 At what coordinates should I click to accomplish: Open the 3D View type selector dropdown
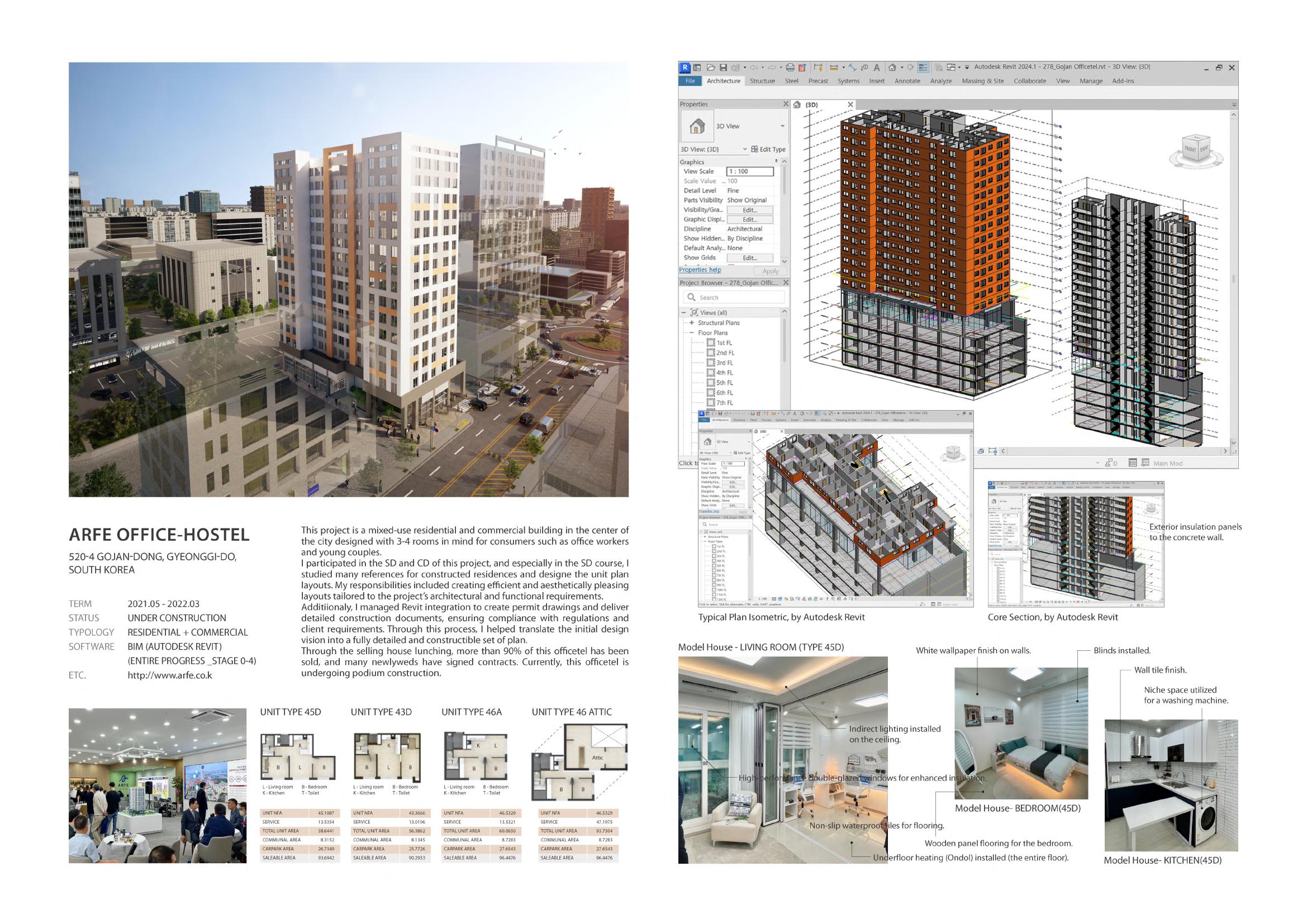(782, 126)
